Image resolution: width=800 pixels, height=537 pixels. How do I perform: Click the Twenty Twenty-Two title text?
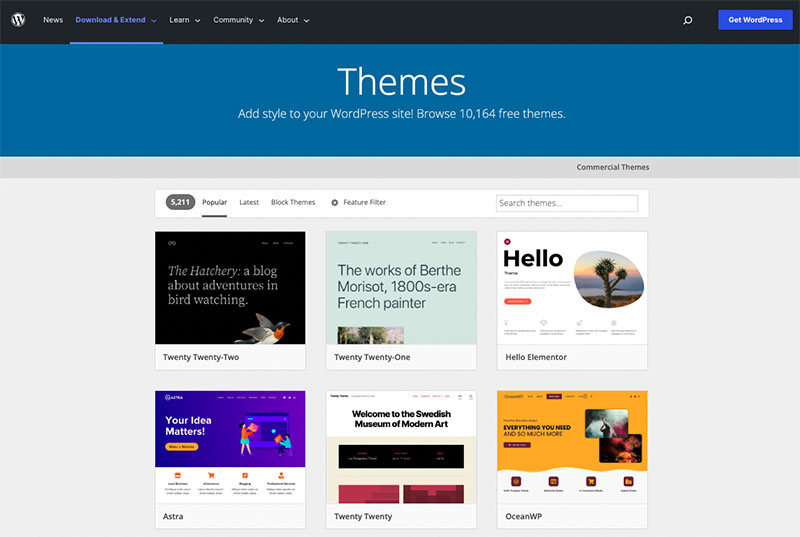point(201,357)
